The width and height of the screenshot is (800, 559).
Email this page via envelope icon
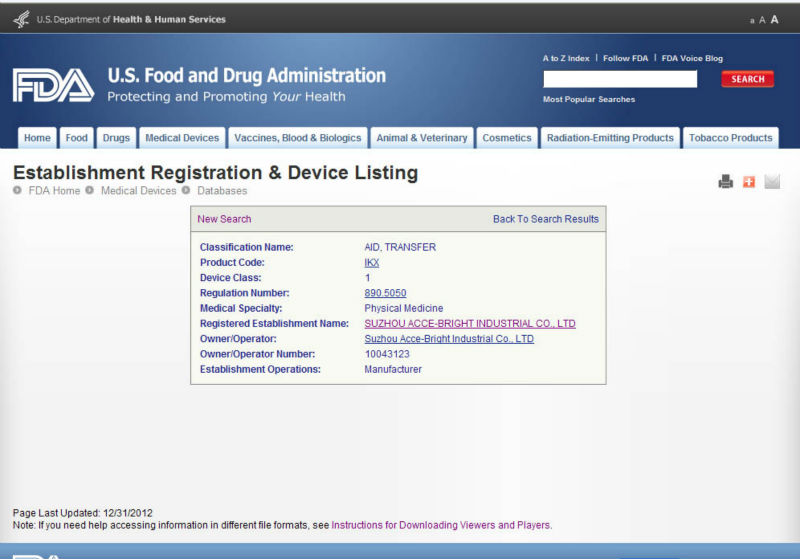[772, 182]
